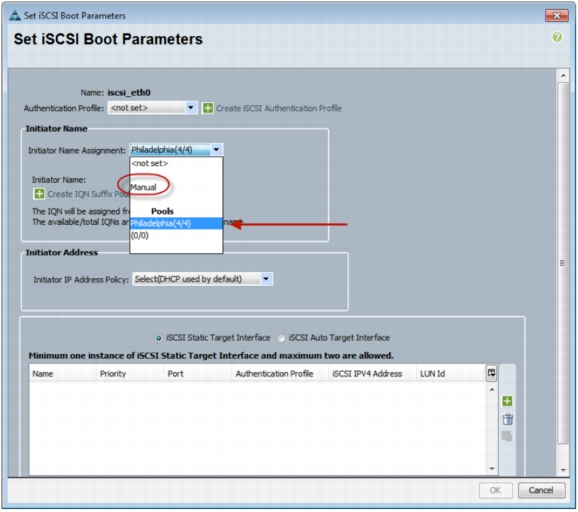The width and height of the screenshot is (578, 512).
Task: Add a static target with green plus
Action: click(x=507, y=401)
